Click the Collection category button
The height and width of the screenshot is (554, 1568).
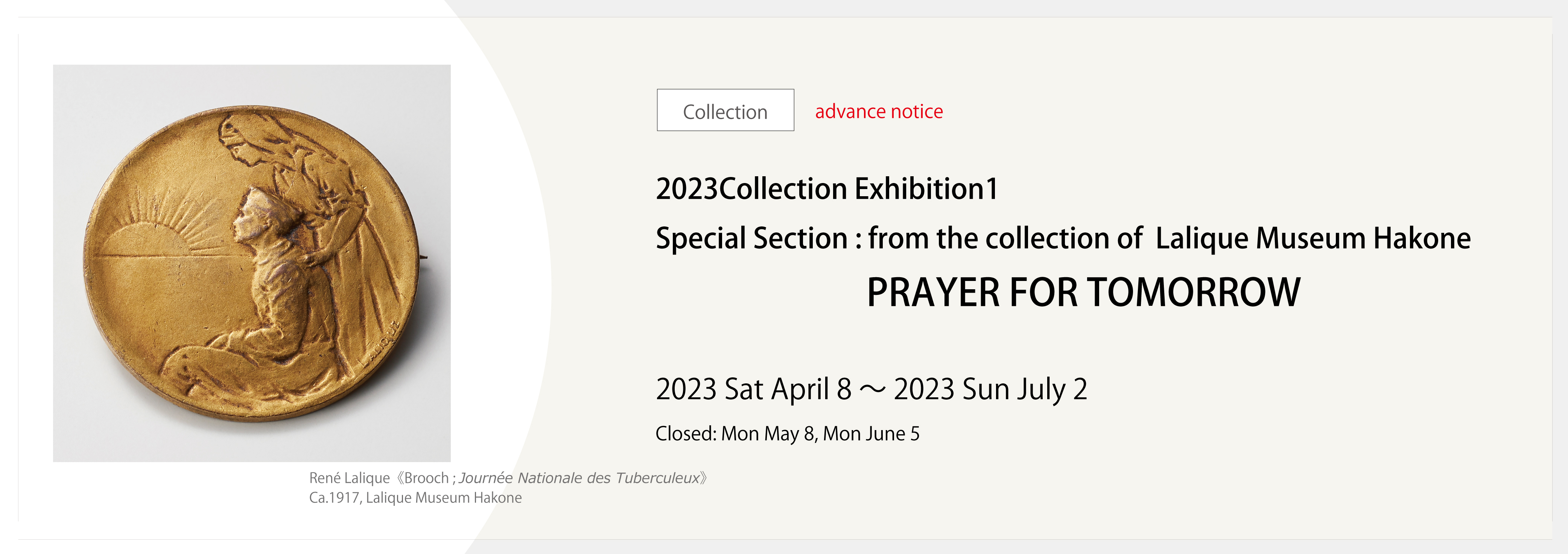pos(725,110)
